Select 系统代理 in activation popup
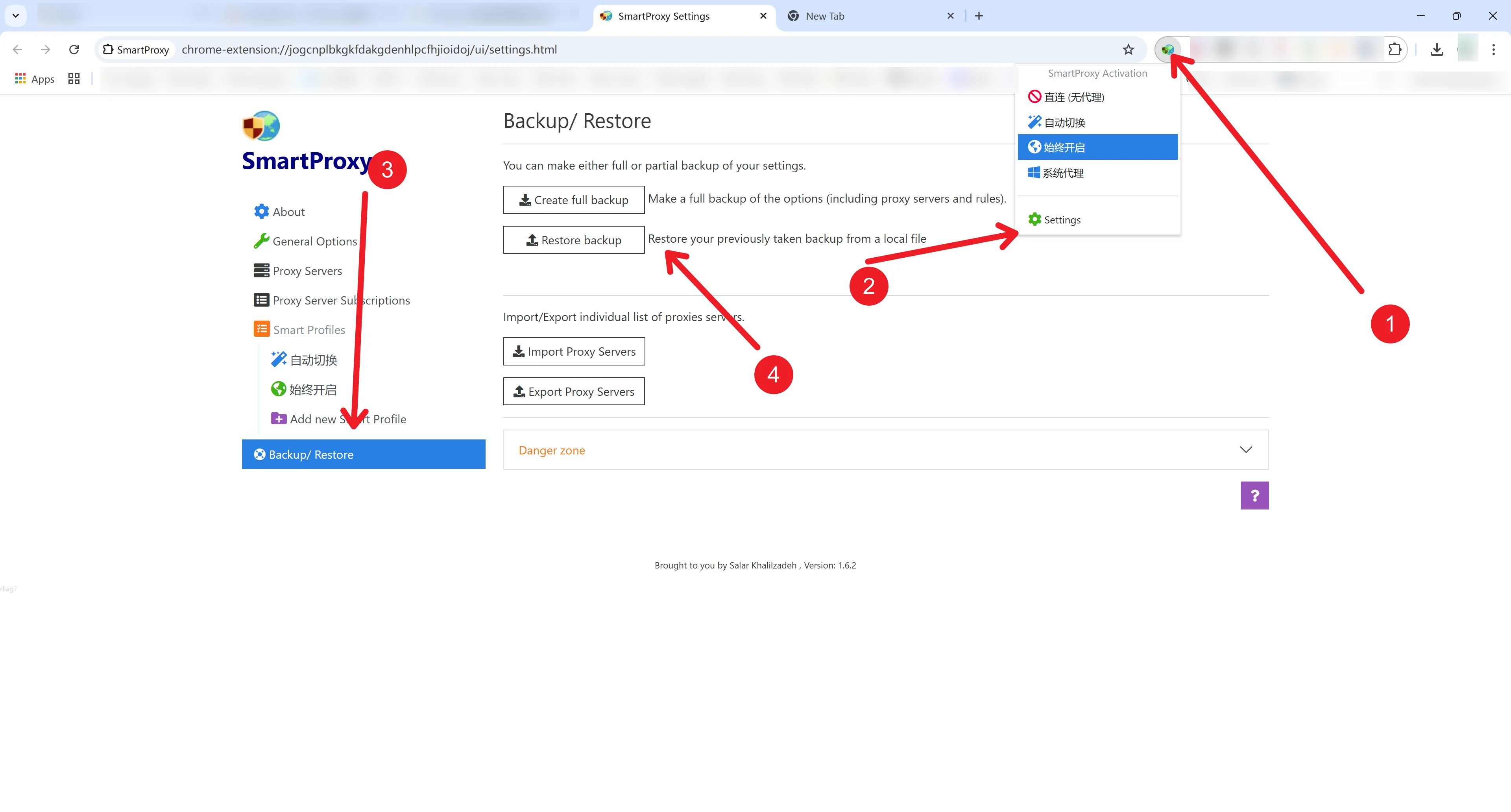The image size is (1511, 812). (1097, 173)
